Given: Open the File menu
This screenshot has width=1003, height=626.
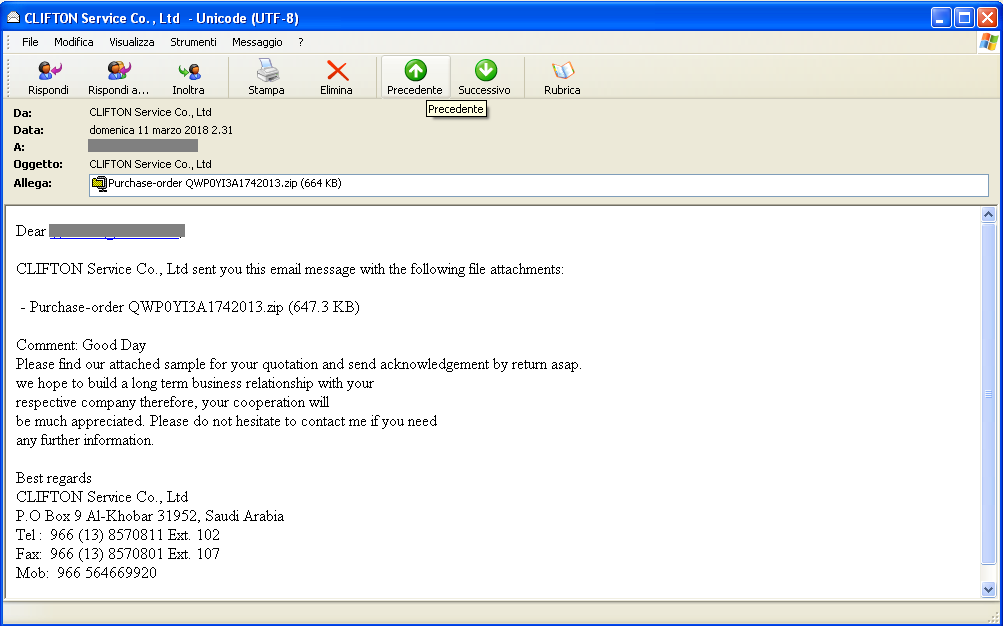Looking at the screenshot, I should (x=30, y=42).
